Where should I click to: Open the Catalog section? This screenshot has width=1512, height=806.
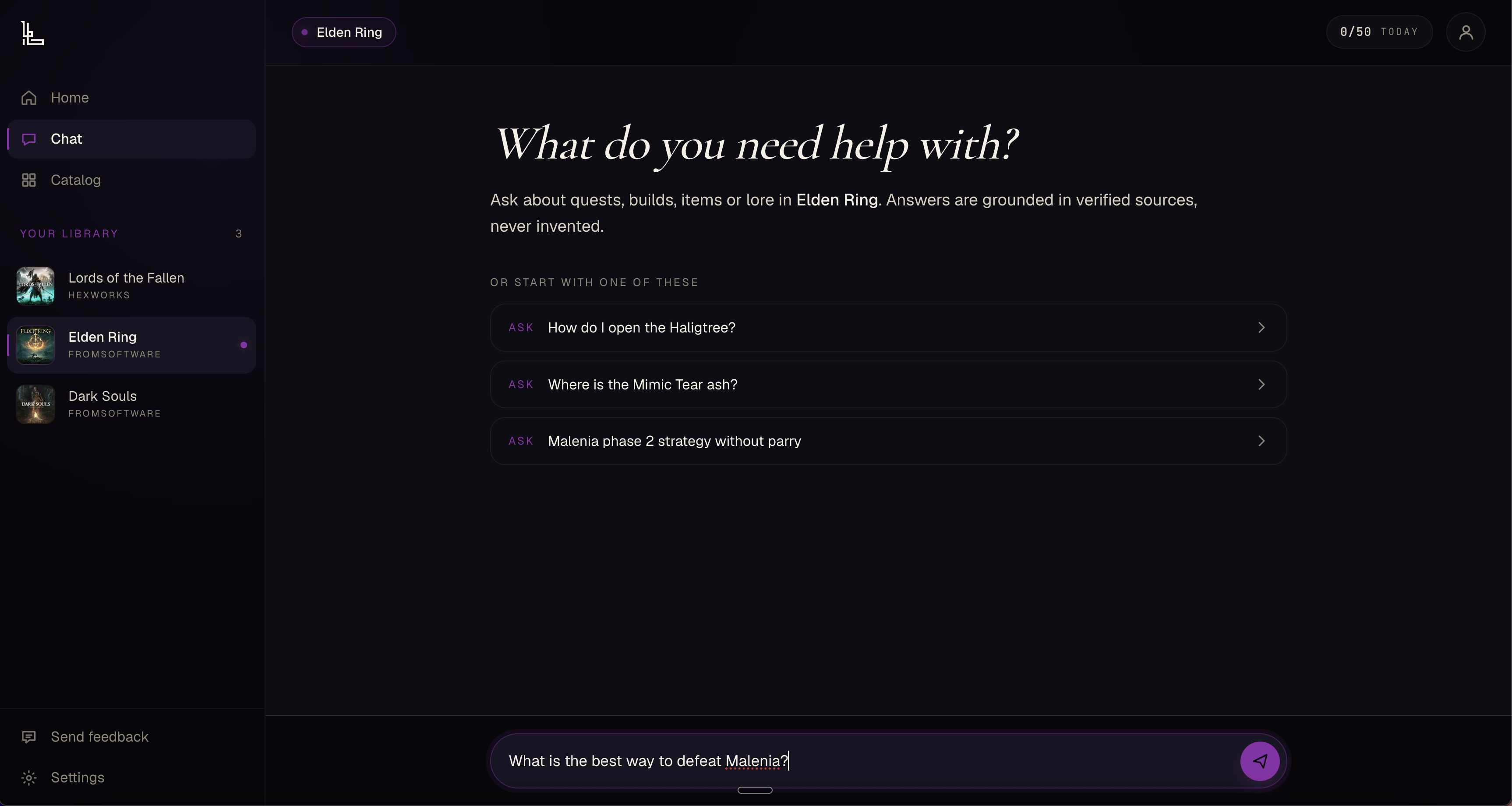coord(131,180)
